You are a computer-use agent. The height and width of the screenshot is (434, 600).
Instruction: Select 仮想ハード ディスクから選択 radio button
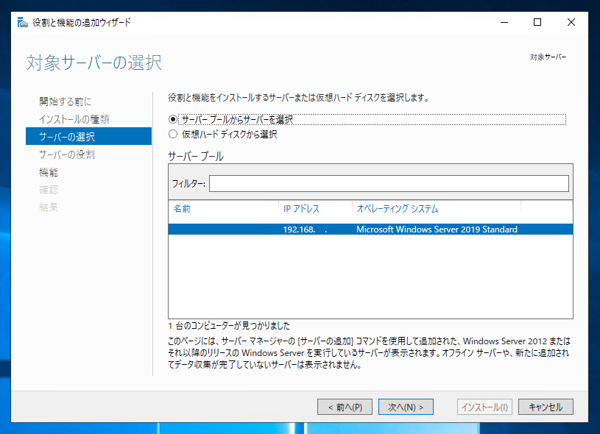click(x=173, y=134)
